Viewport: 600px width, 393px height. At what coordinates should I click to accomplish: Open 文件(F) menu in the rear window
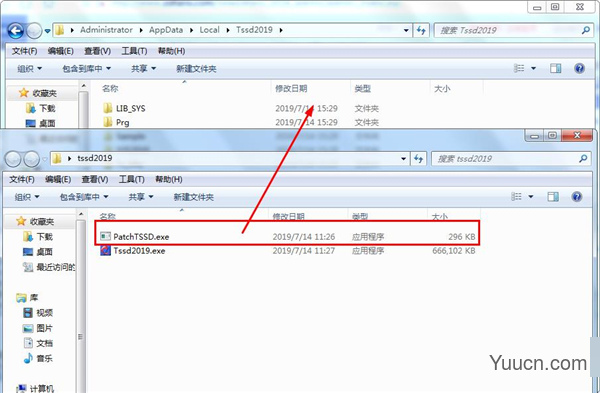click(24, 51)
